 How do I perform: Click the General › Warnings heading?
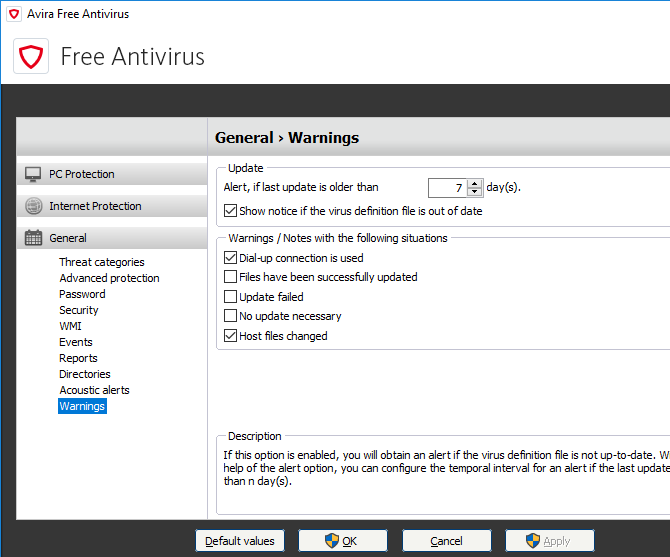[x=287, y=138]
